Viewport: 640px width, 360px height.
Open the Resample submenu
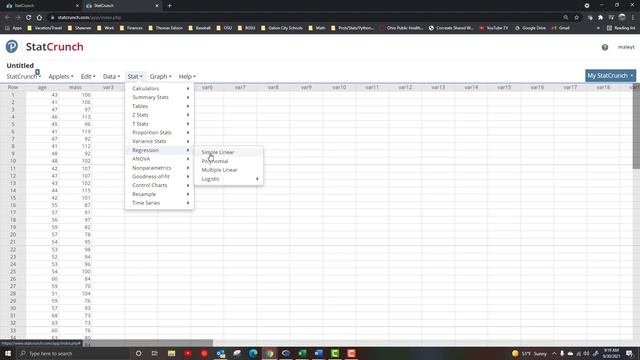tap(159, 194)
